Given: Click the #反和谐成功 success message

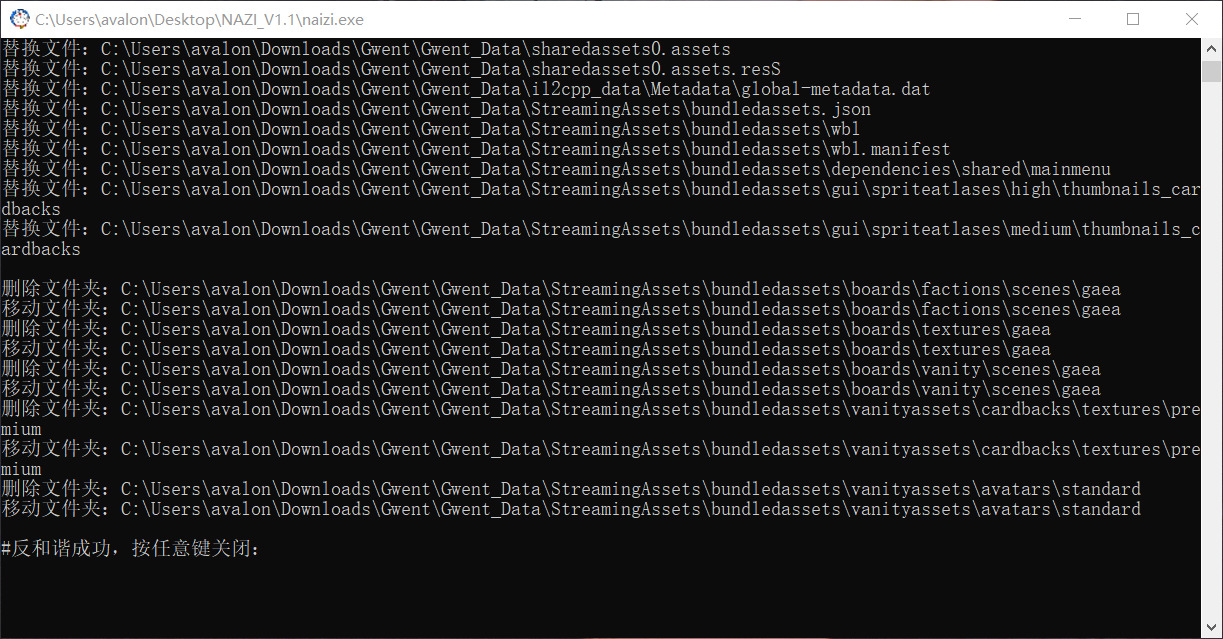Looking at the screenshot, I should coord(130,549).
